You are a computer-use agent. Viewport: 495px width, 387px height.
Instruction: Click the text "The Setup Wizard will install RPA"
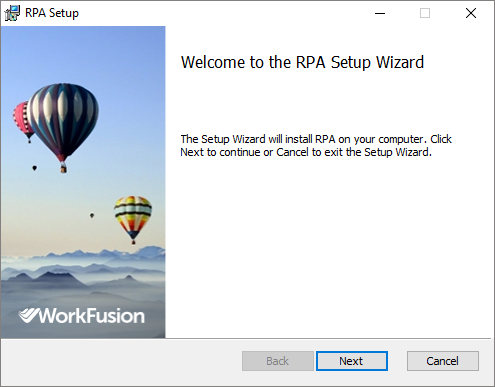[258, 139]
